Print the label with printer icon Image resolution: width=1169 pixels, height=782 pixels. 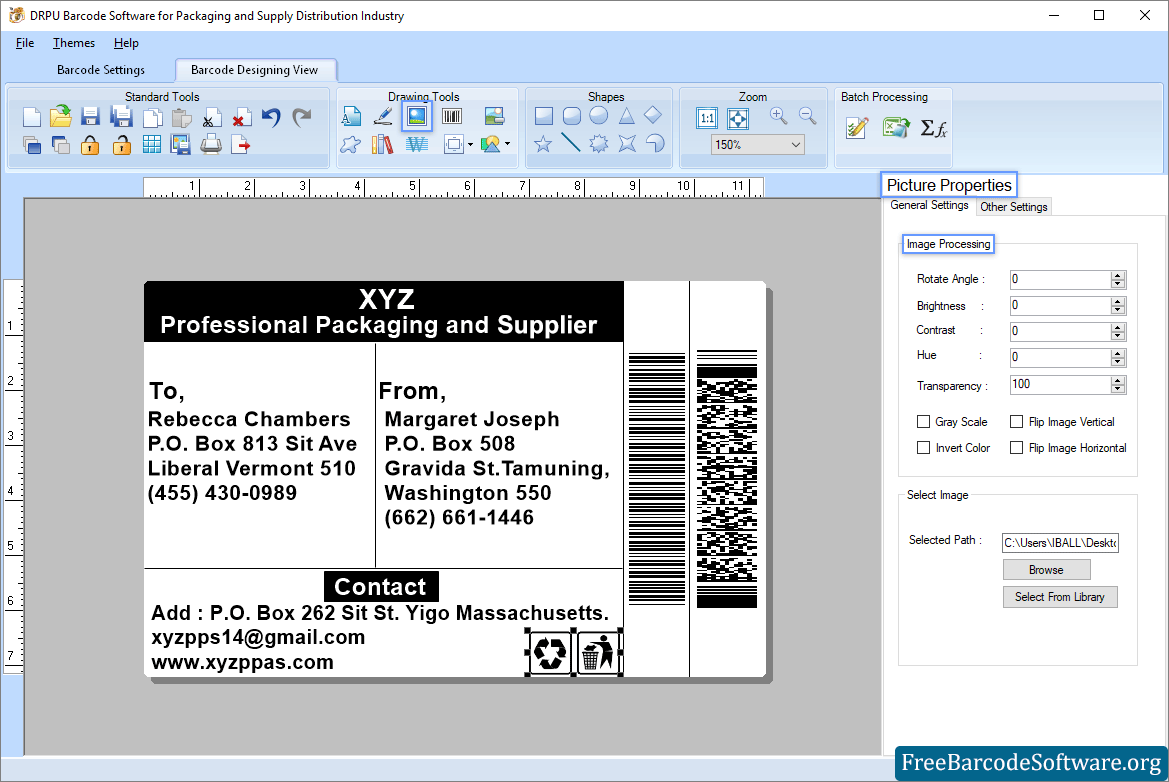click(x=211, y=144)
